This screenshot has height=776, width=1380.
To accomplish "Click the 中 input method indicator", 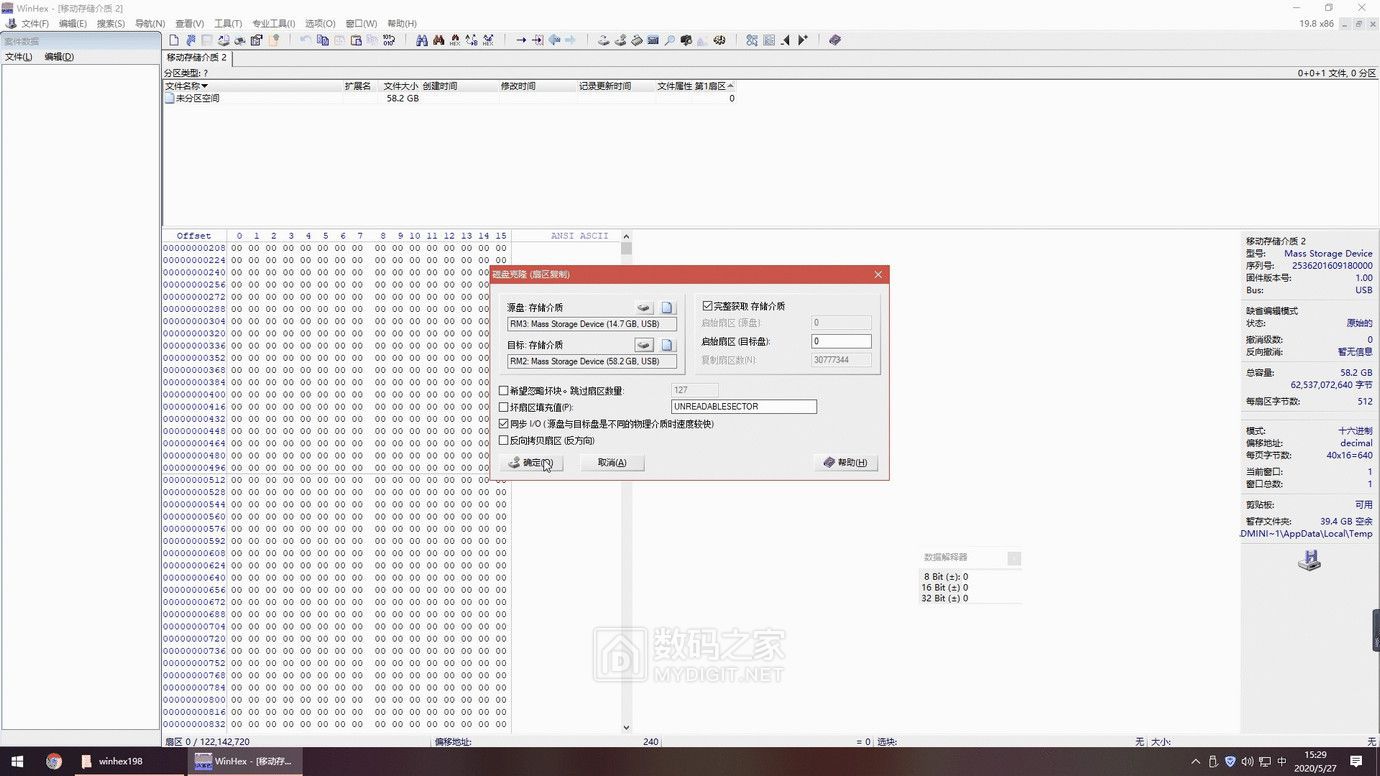I will tap(1282, 762).
